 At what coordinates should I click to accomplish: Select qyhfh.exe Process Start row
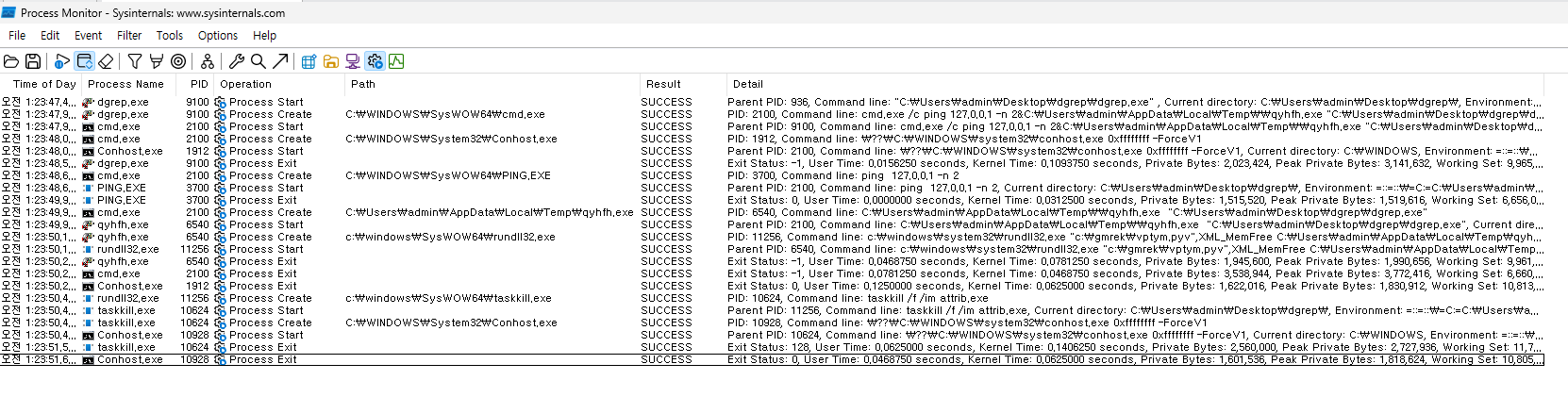coord(772,224)
